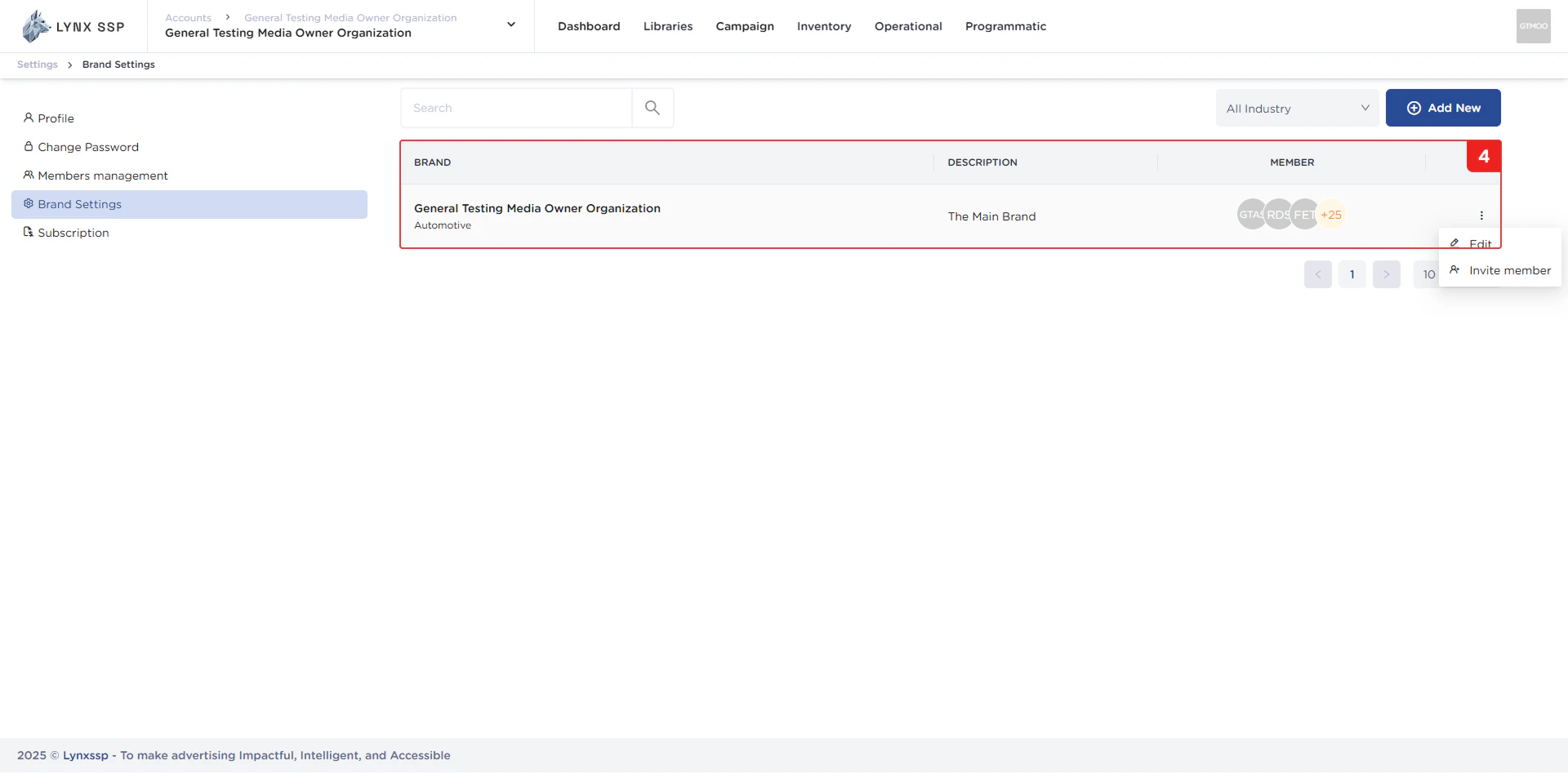Click the GTMOO user avatar
The width and height of the screenshot is (1568, 774).
[x=1533, y=26]
